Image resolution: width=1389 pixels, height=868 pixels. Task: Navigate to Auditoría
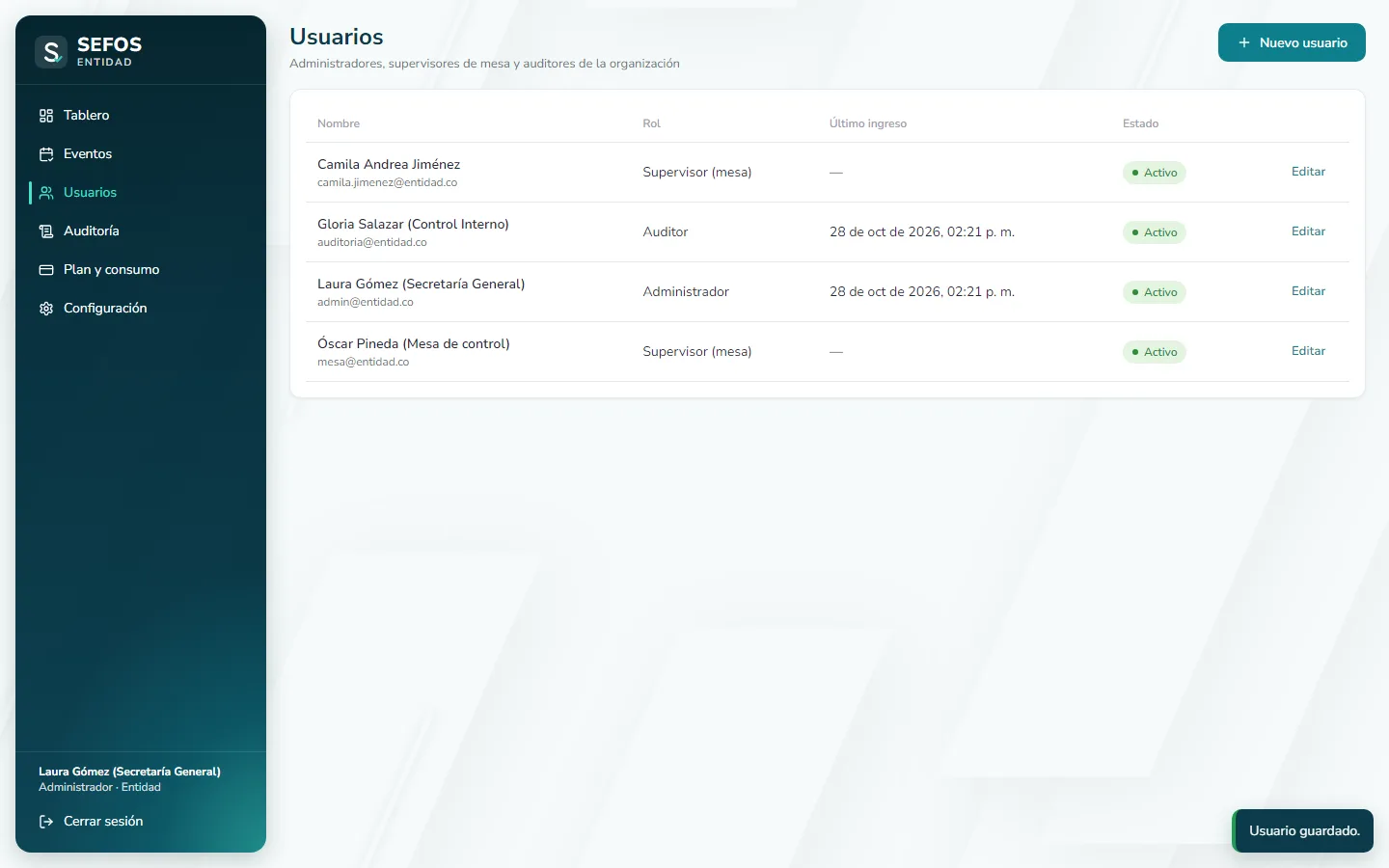[141, 231]
